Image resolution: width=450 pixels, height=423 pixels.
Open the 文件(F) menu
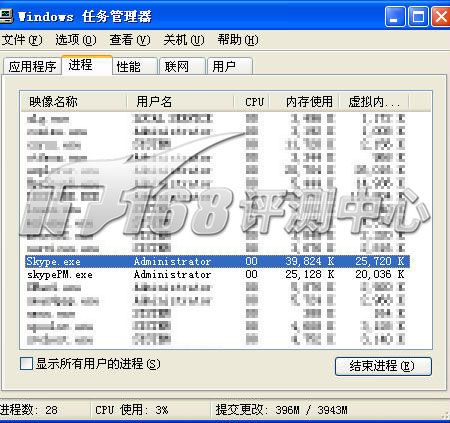point(22,40)
